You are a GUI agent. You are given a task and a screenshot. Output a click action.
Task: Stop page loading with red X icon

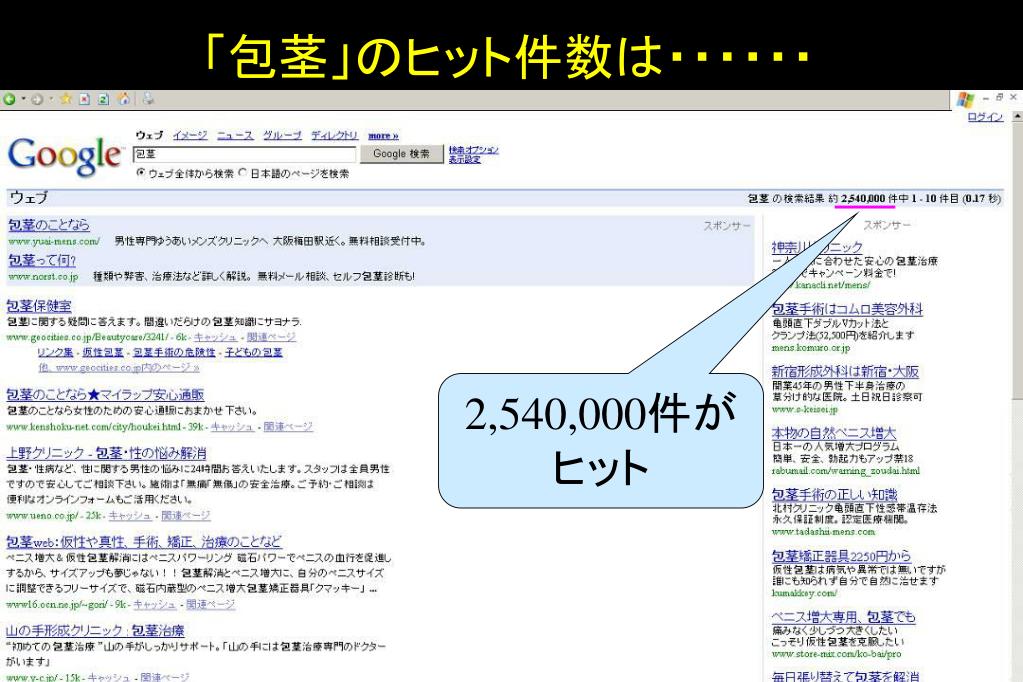click(x=84, y=99)
